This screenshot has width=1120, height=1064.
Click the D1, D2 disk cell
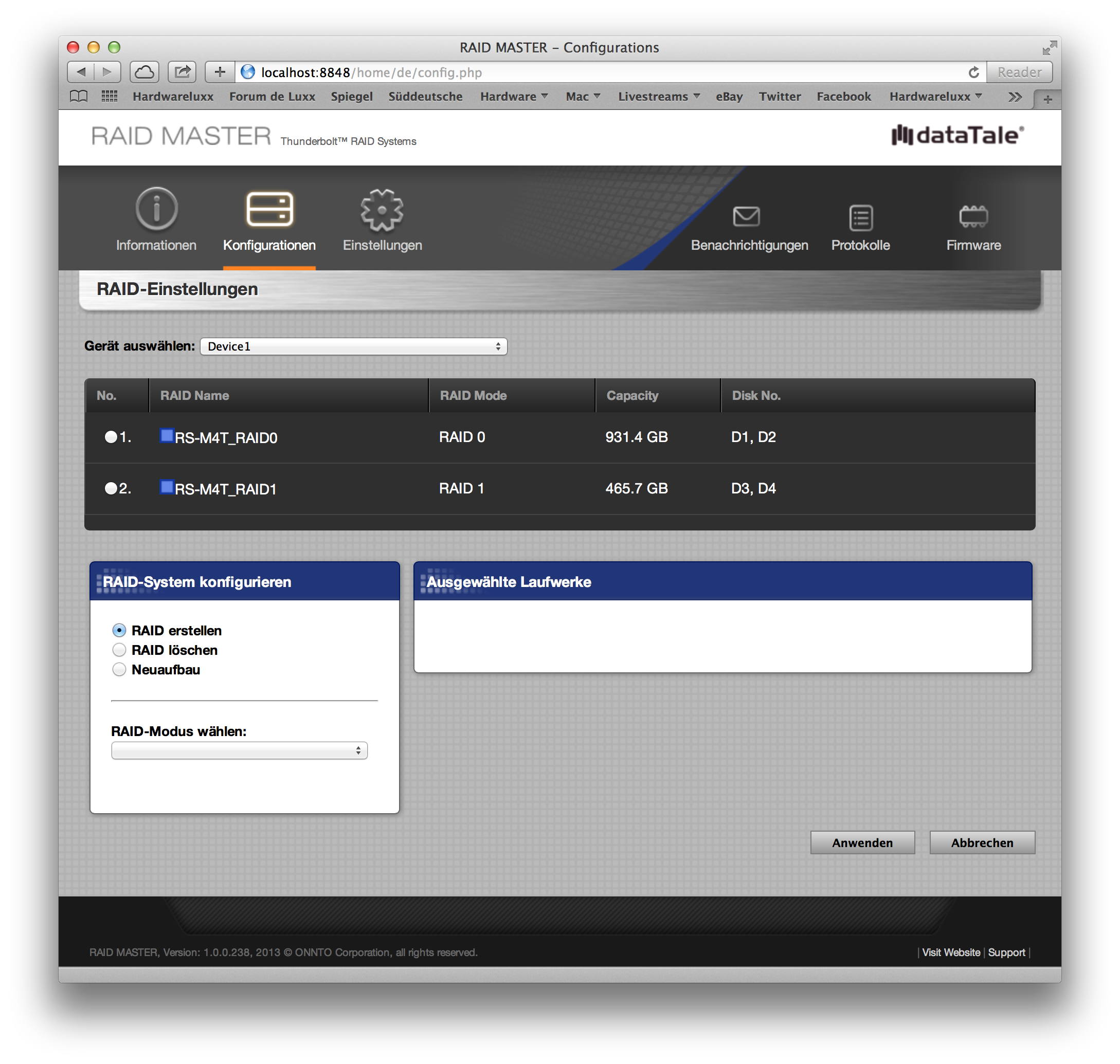[x=753, y=437]
